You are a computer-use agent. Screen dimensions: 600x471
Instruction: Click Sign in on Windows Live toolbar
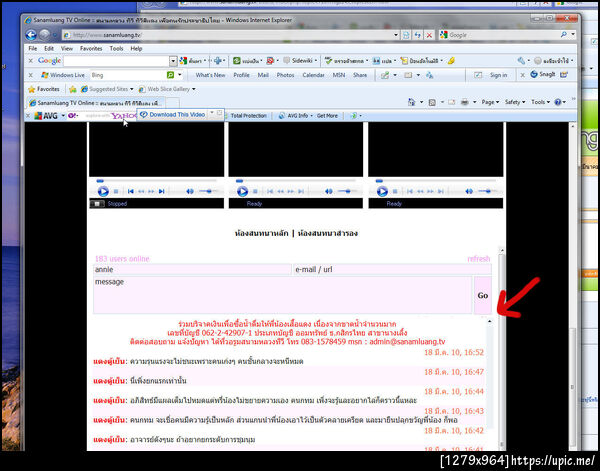tap(498, 75)
